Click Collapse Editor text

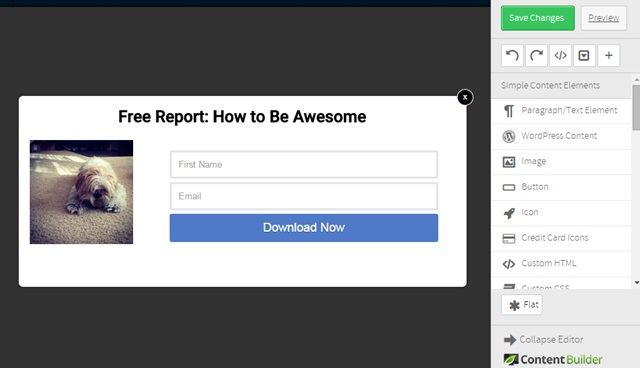click(x=551, y=339)
